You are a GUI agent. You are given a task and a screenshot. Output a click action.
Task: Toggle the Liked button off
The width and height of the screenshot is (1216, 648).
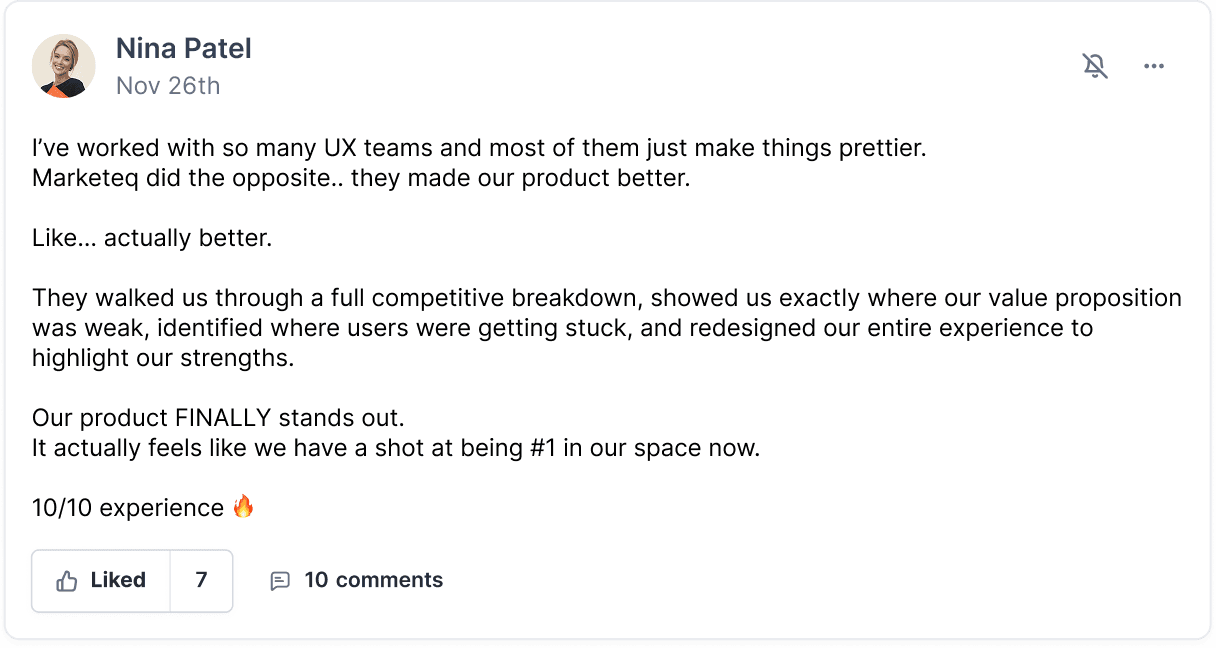(101, 580)
